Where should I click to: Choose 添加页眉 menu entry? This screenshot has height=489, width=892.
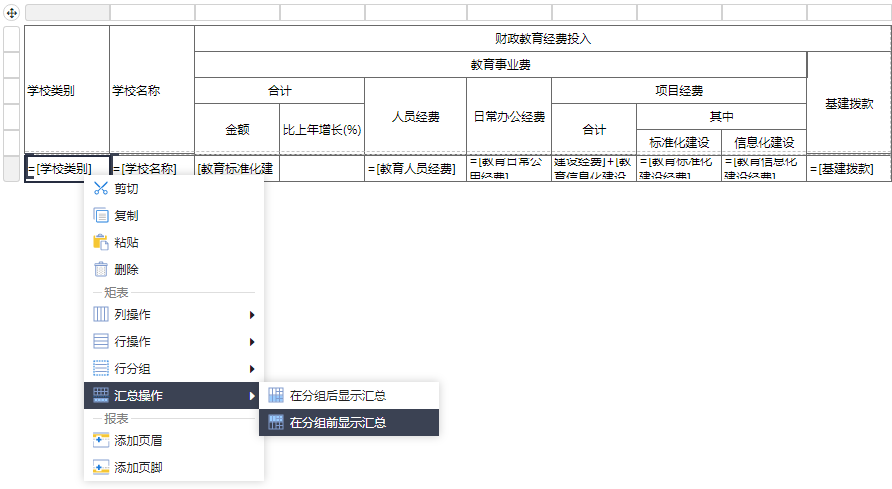[x=174, y=440]
